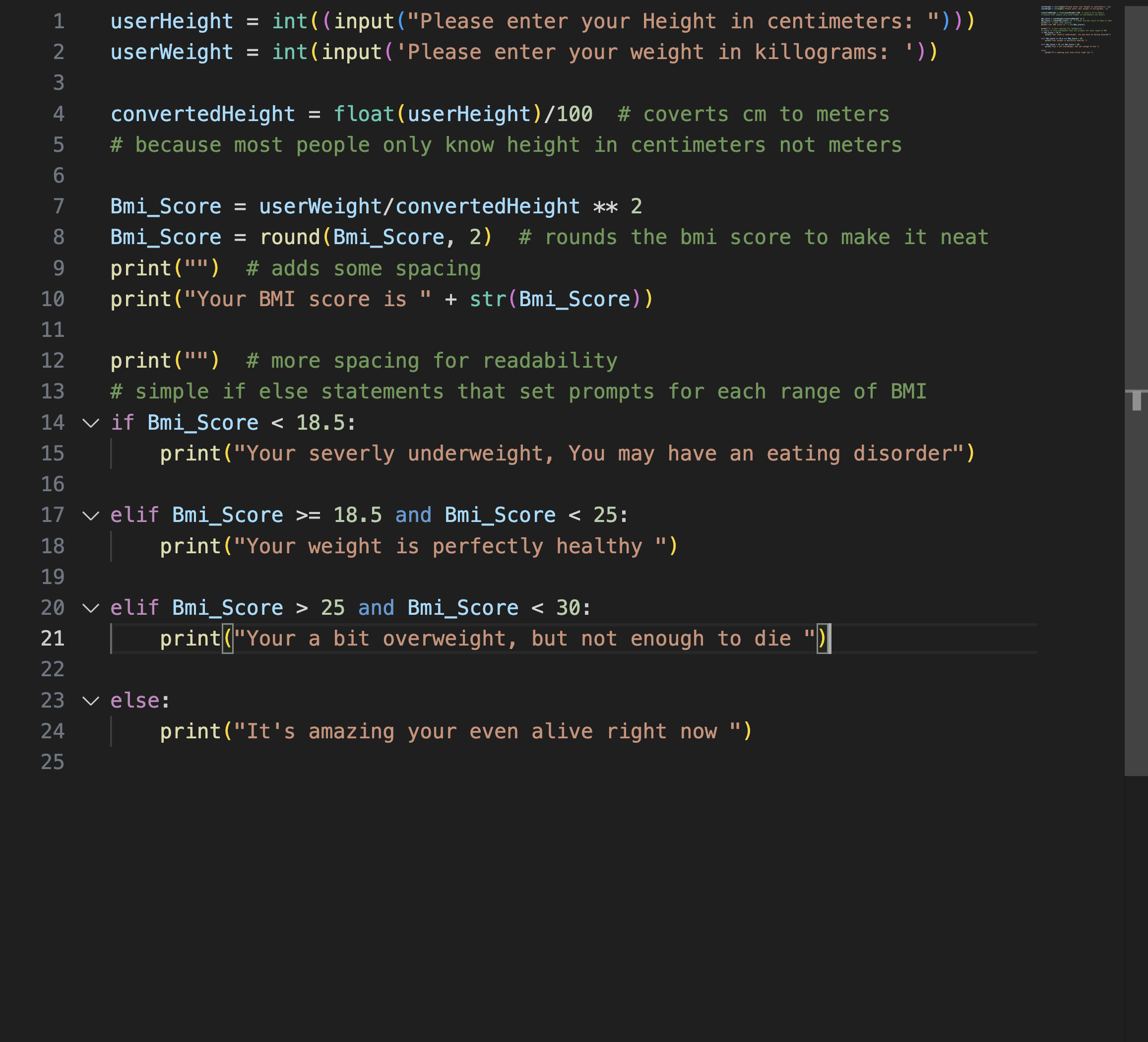Click line number 1 in gutter
The height and width of the screenshot is (1042, 1148).
coord(59,22)
